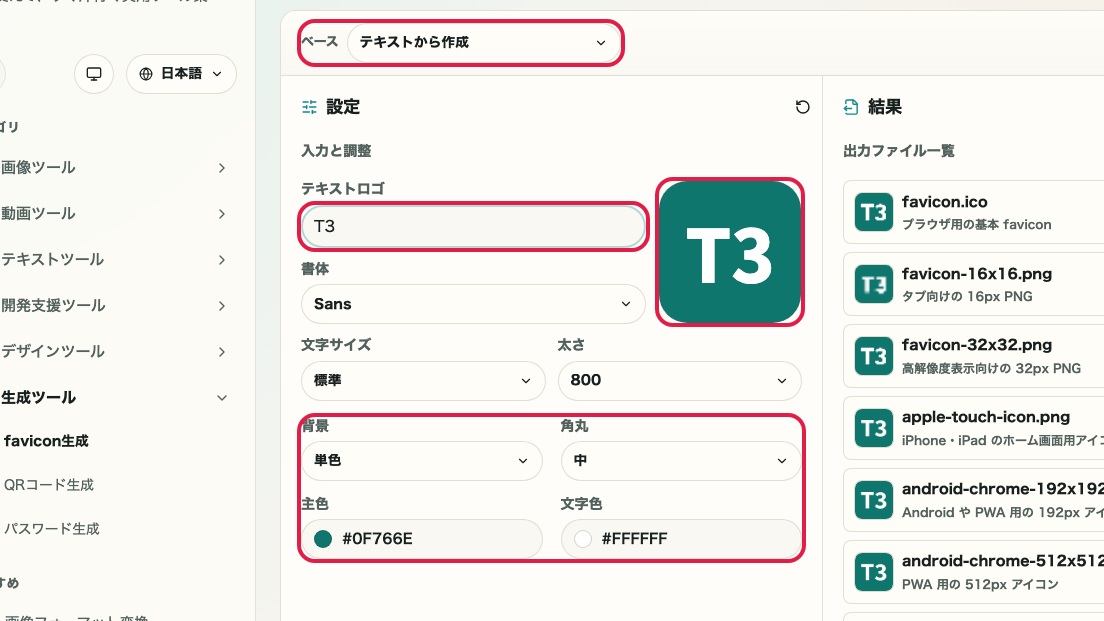The image size is (1104, 621).
Task: Click ブラウザ用の基本 favicon description
Action: pyautogui.click(x=977, y=225)
